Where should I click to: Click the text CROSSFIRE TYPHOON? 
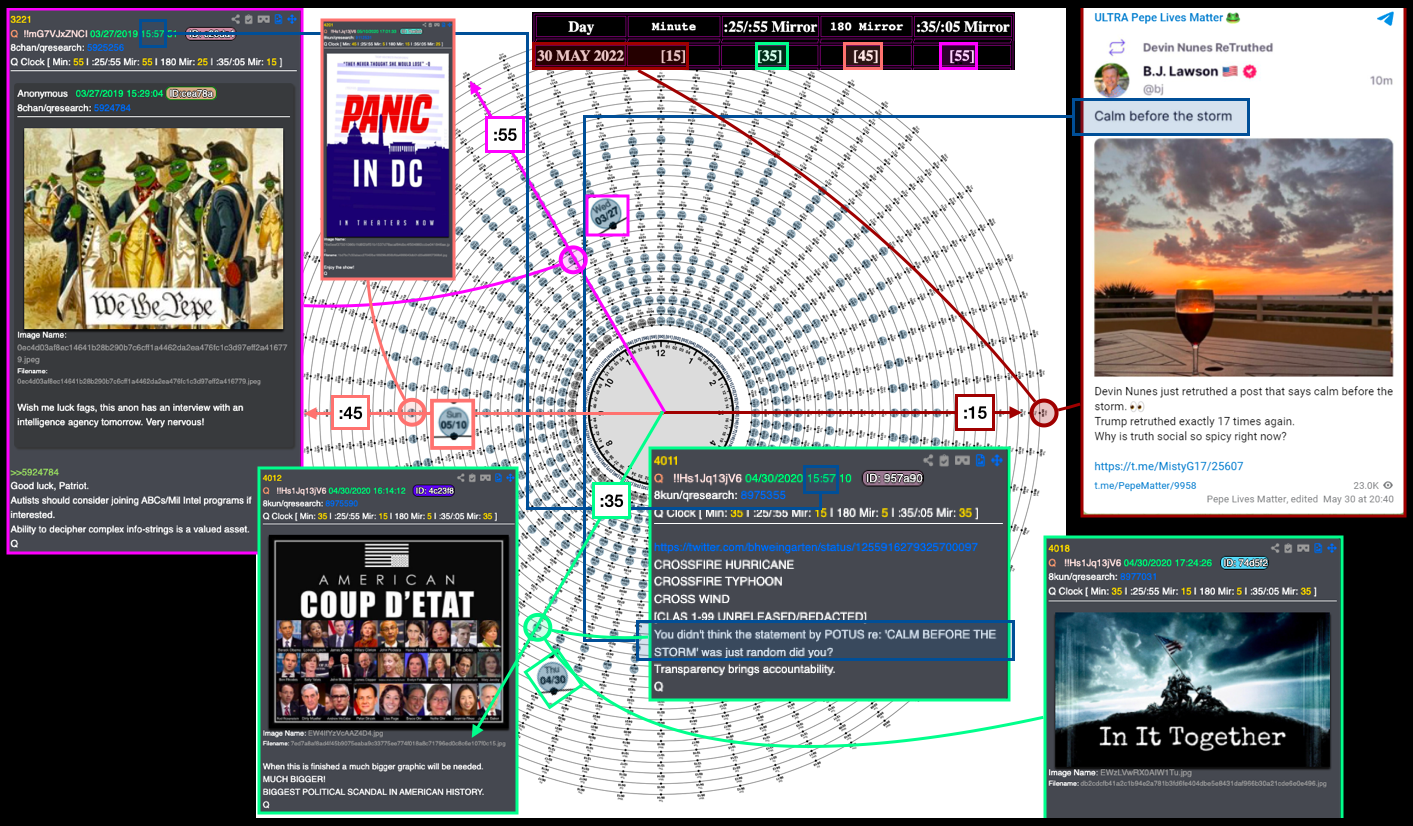718,581
